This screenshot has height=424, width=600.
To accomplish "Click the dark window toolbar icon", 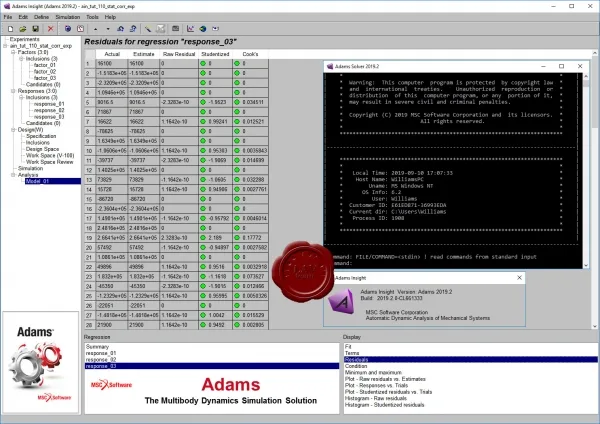I will (x=175, y=29).
